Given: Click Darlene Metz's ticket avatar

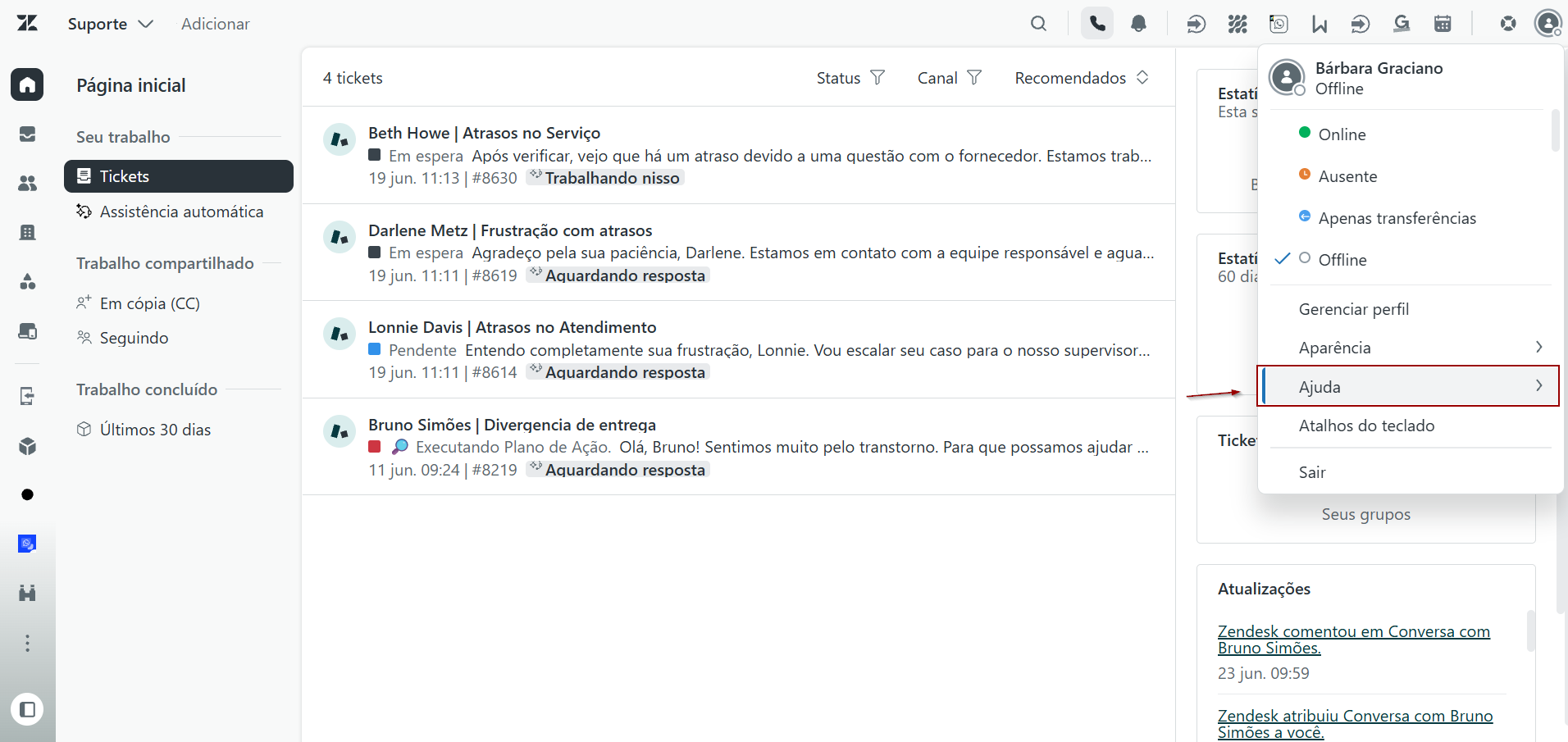Looking at the screenshot, I should [340, 237].
